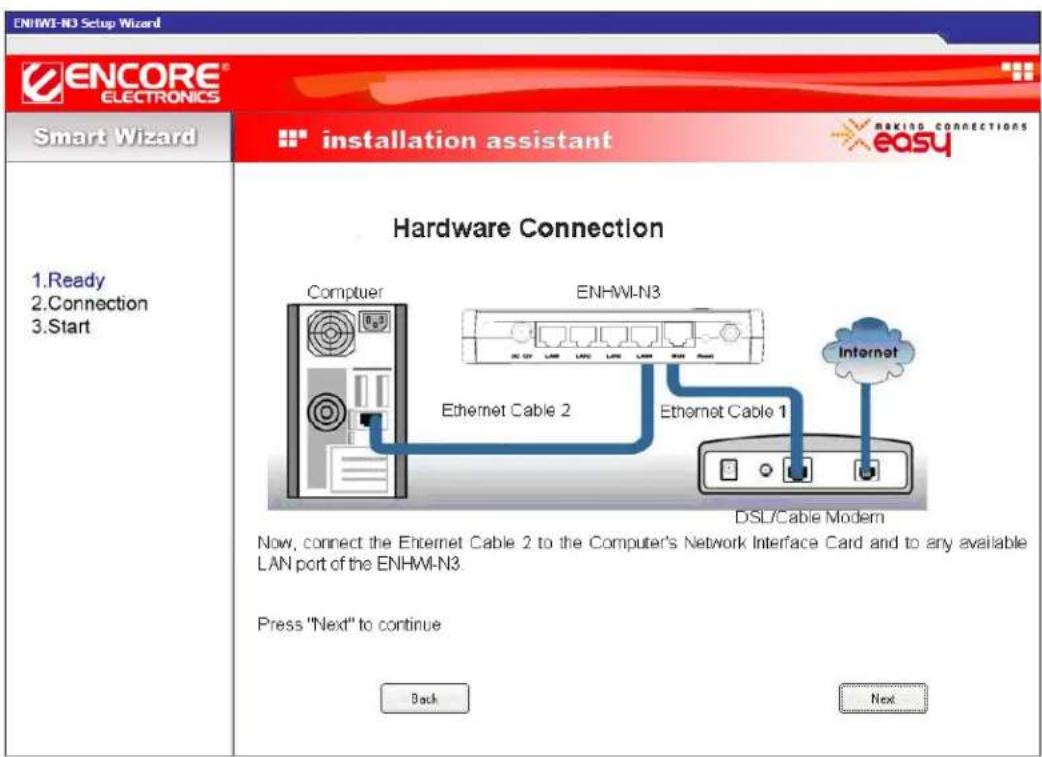Click the ENHWI-N3 label above the router
This screenshot has height=757, width=1042.
[618, 292]
